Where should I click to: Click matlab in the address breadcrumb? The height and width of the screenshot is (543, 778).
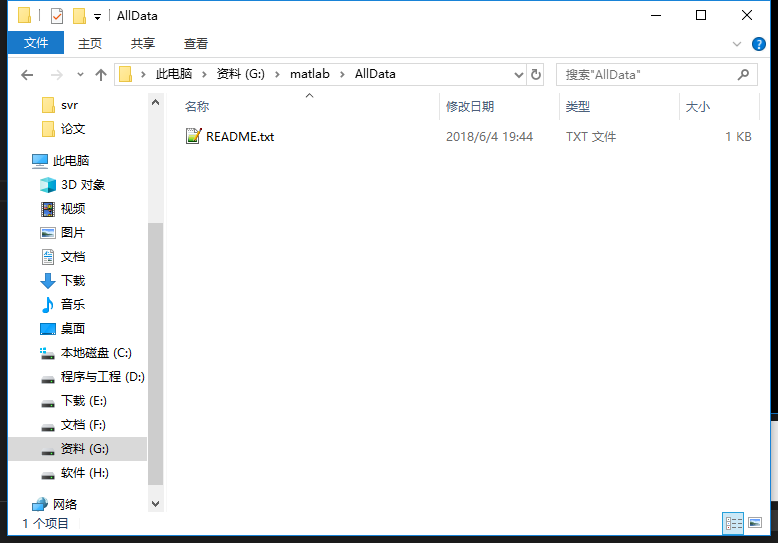(x=308, y=75)
